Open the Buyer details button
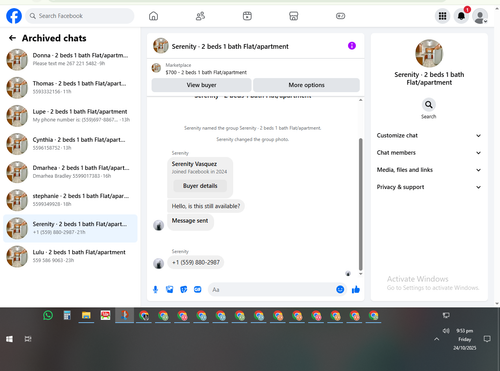Viewport: 500px width, 371px height. coord(200,186)
